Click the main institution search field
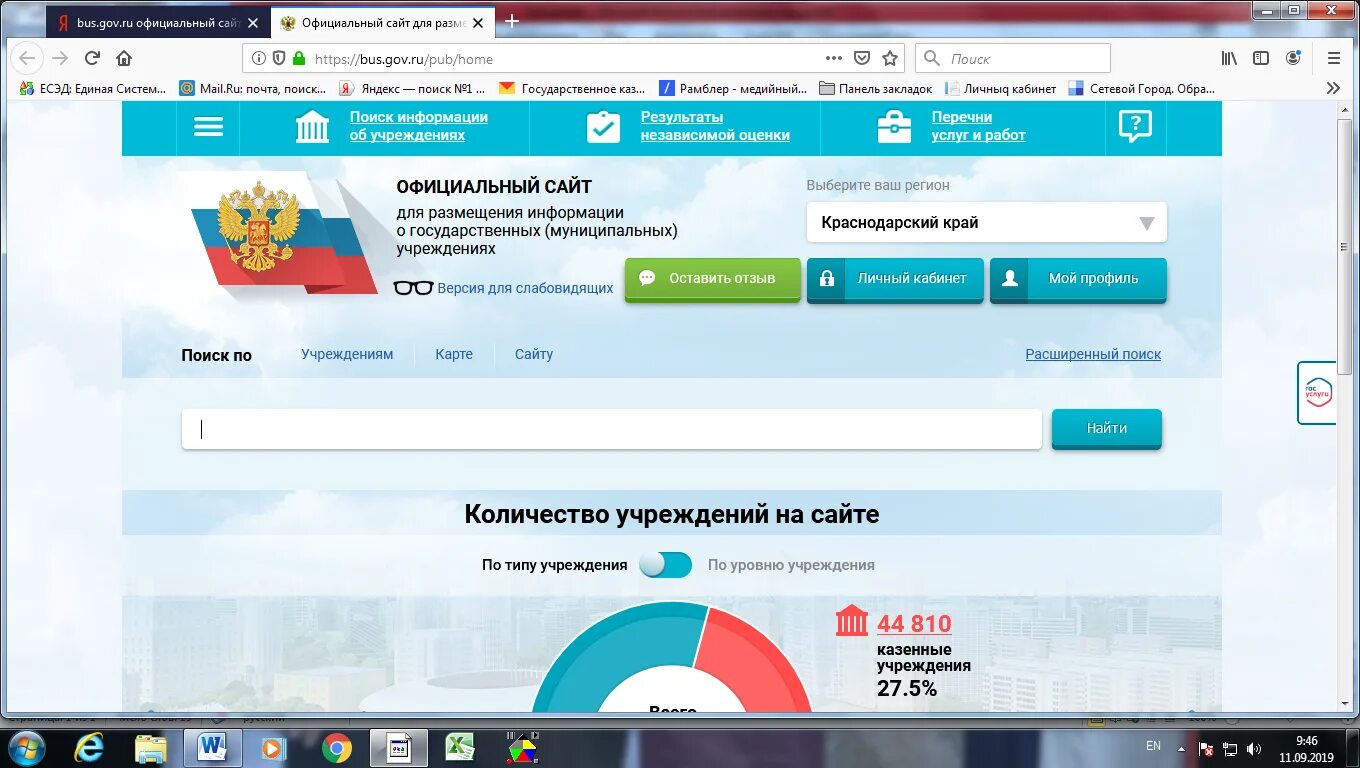The width and height of the screenshot is (1360, 768). 612,429
